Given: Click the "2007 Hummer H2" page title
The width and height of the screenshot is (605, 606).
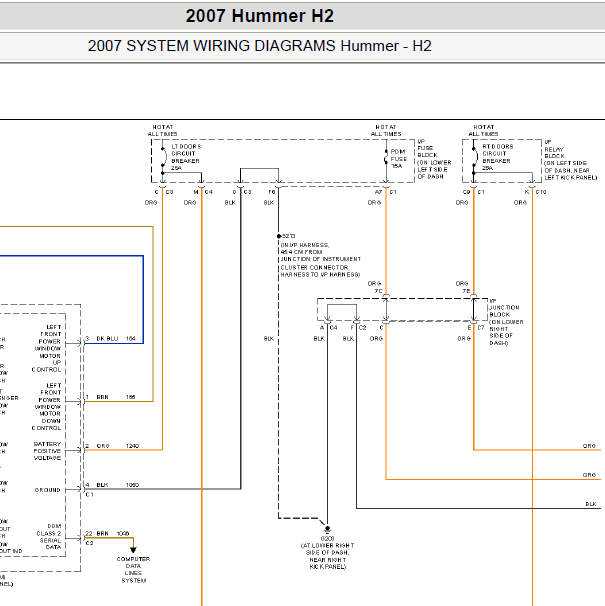Looking at the screenshot, I should [x=259, y=16].
